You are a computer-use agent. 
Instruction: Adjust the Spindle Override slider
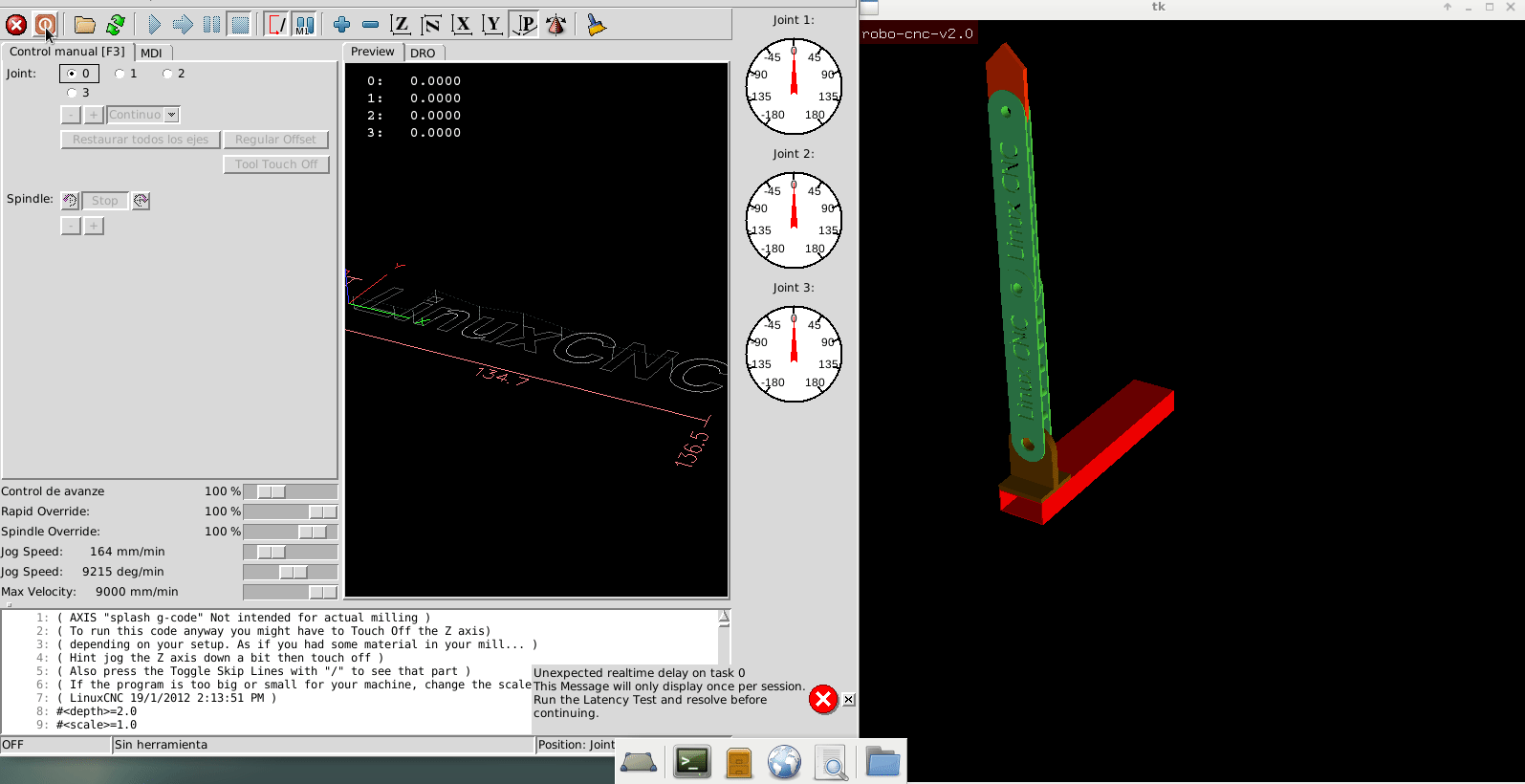click(x=291, y=532)
